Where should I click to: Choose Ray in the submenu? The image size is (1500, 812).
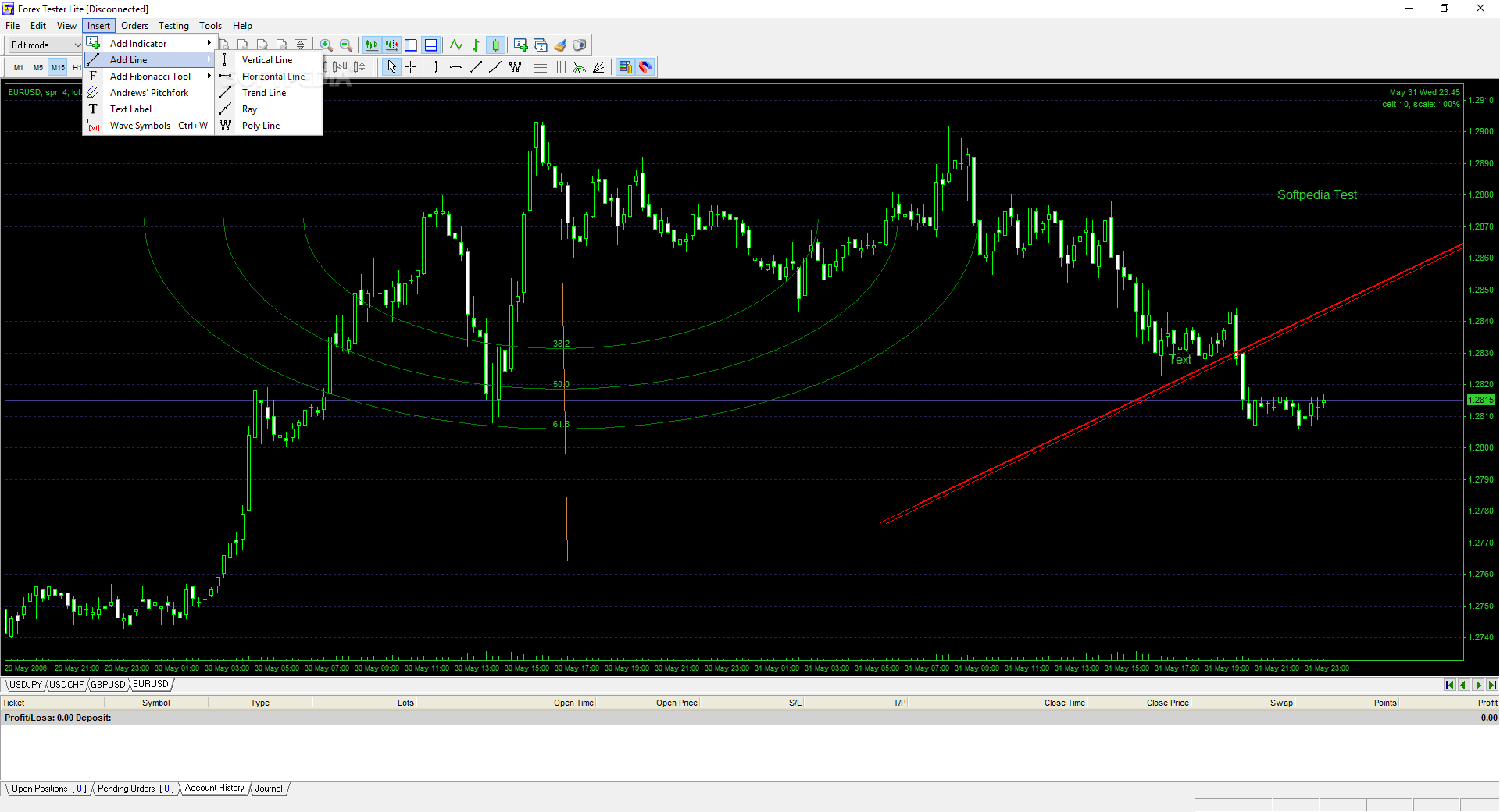[269, 109]
